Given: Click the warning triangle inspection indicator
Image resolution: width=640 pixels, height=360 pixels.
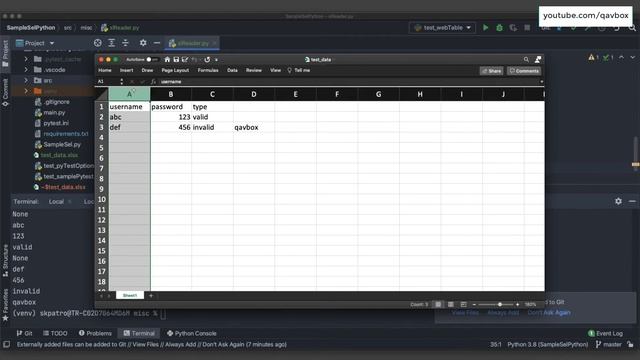Looking at the screenshot, I should (x=591, y=58).
